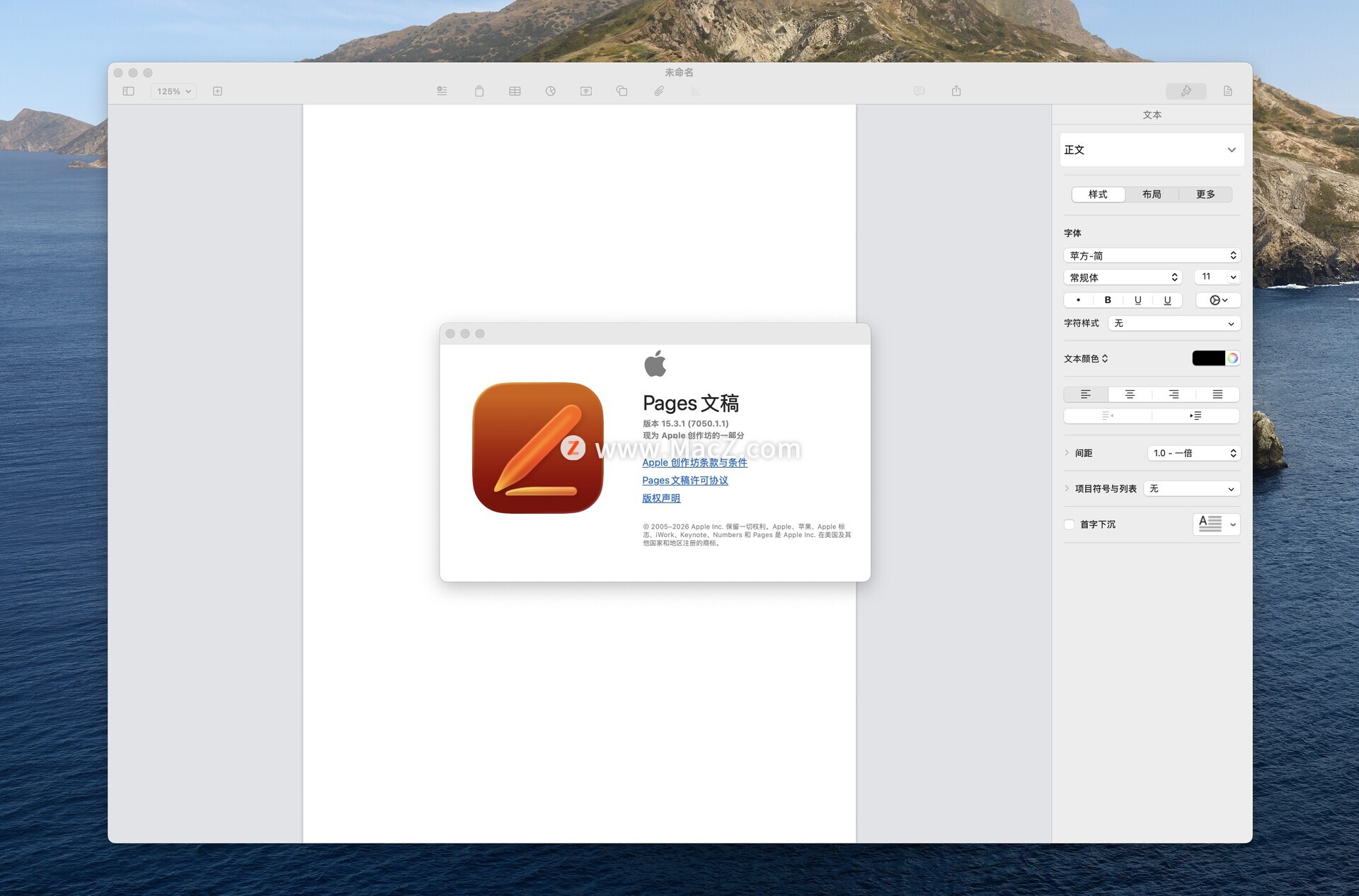The image size is (1359, 896).
Task: Open the 版权声明 link
Action: 661,498
